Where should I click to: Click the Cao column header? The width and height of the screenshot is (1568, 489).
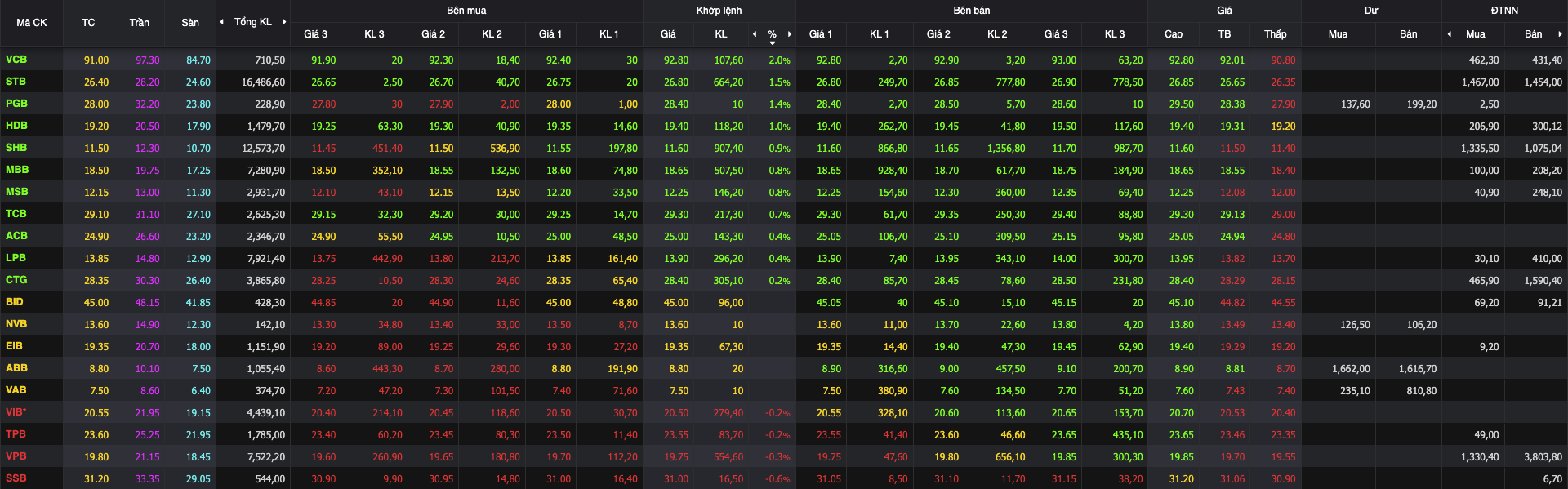[1174, 34]
